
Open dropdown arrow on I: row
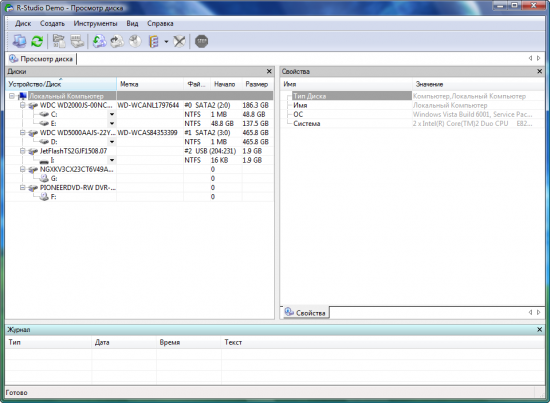(112, 160)
